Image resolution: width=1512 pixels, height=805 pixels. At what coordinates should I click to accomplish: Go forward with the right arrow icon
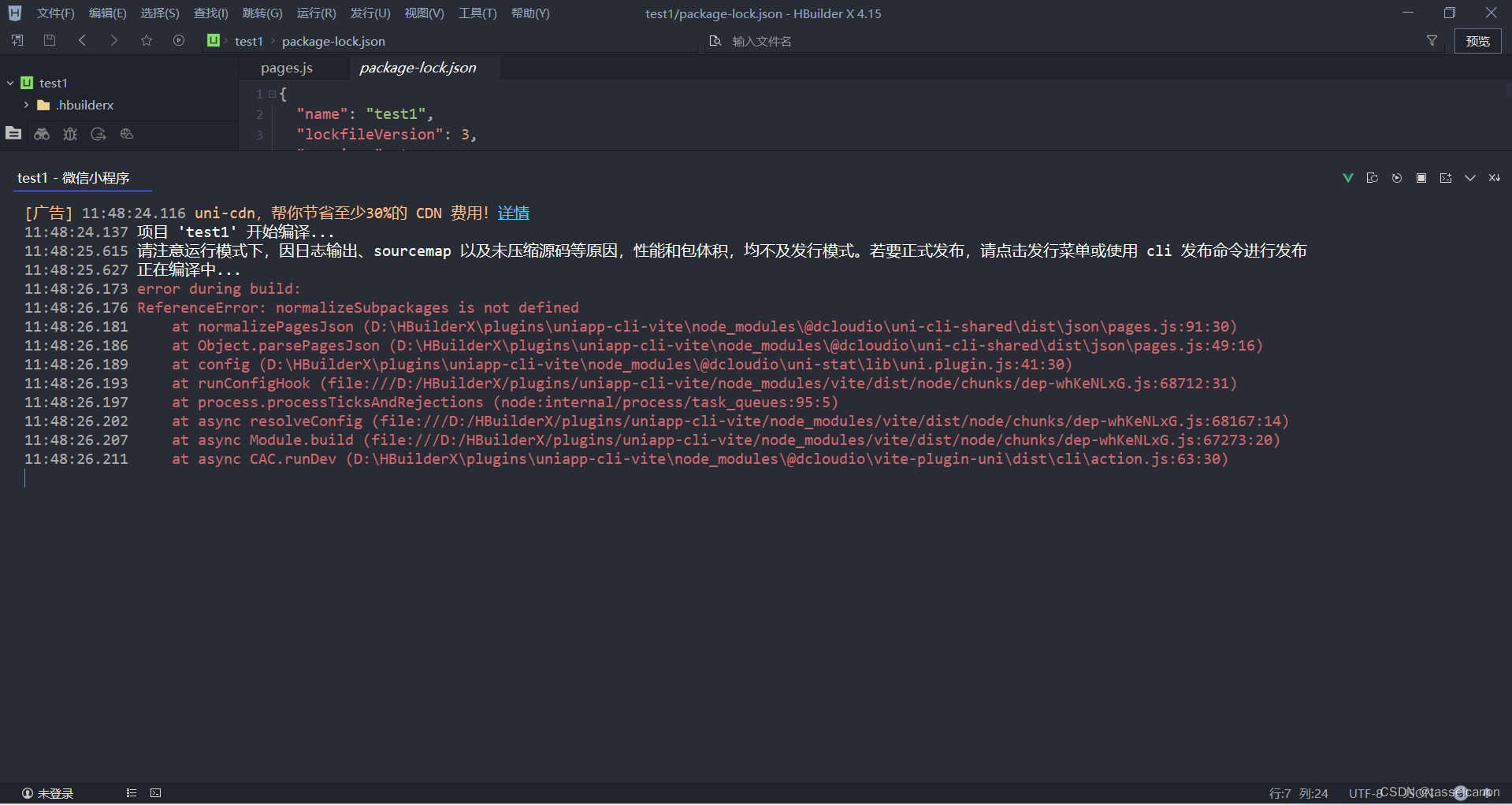tap(114, 40)
